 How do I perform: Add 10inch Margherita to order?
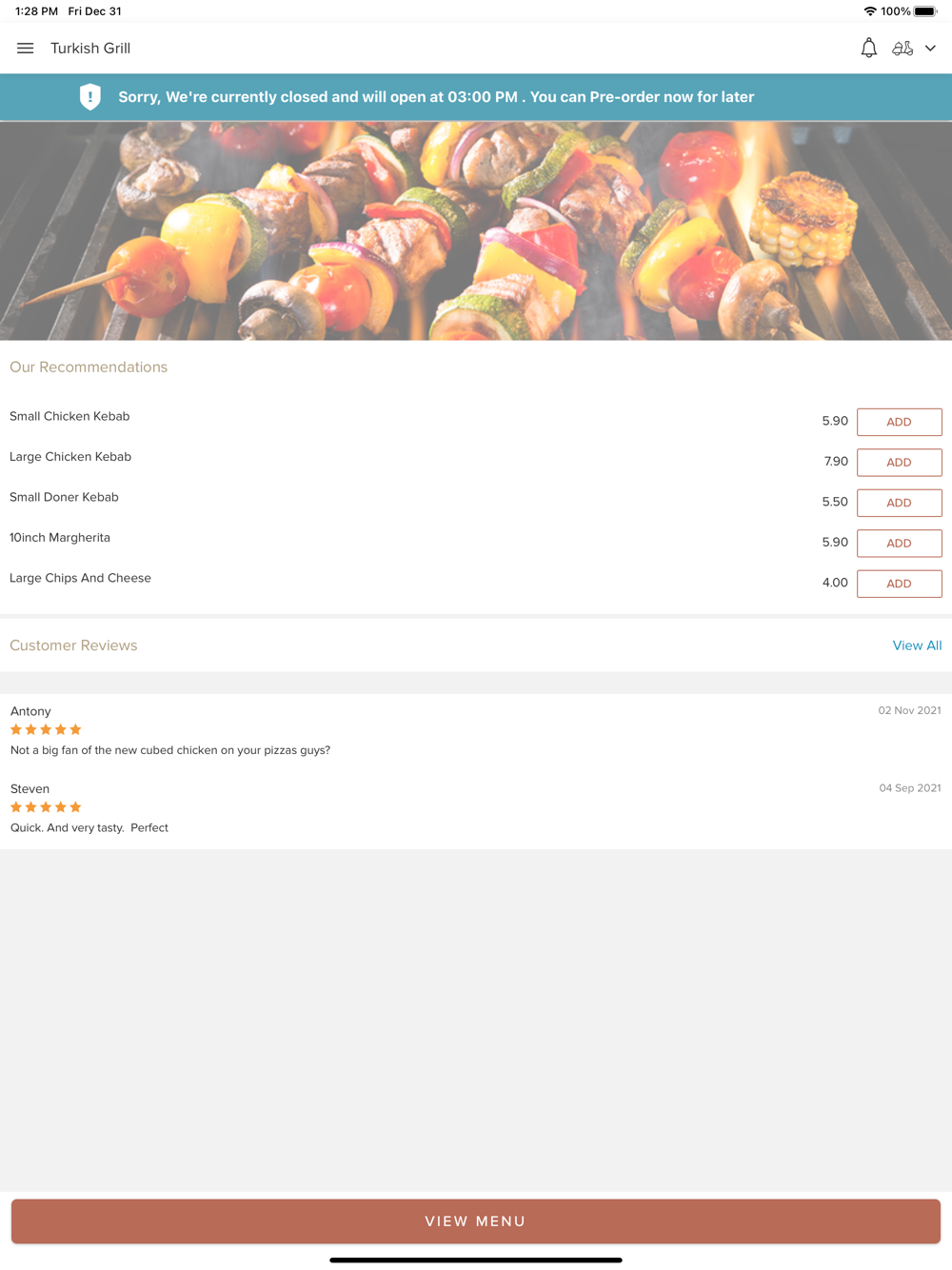pos(899,544)
